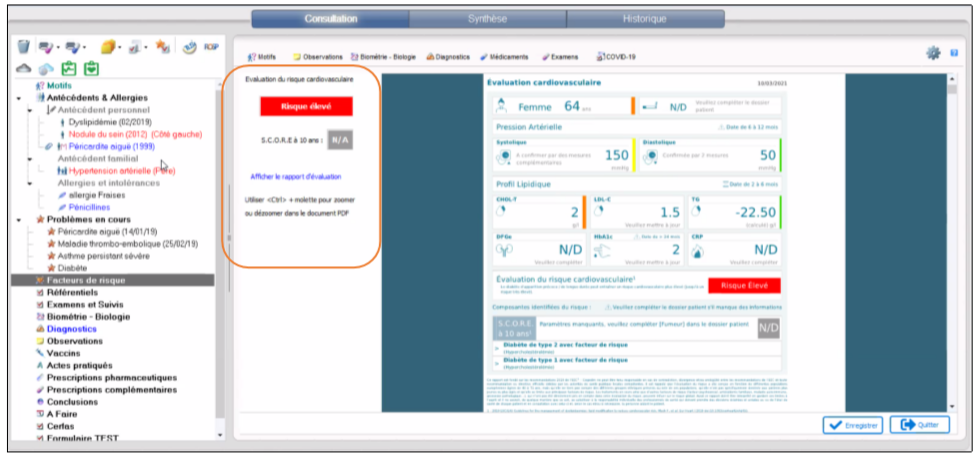Screen dimensions: 980x460
Task: Open Médicaments shortcut in top toolbar
Action: pos(506,57)
